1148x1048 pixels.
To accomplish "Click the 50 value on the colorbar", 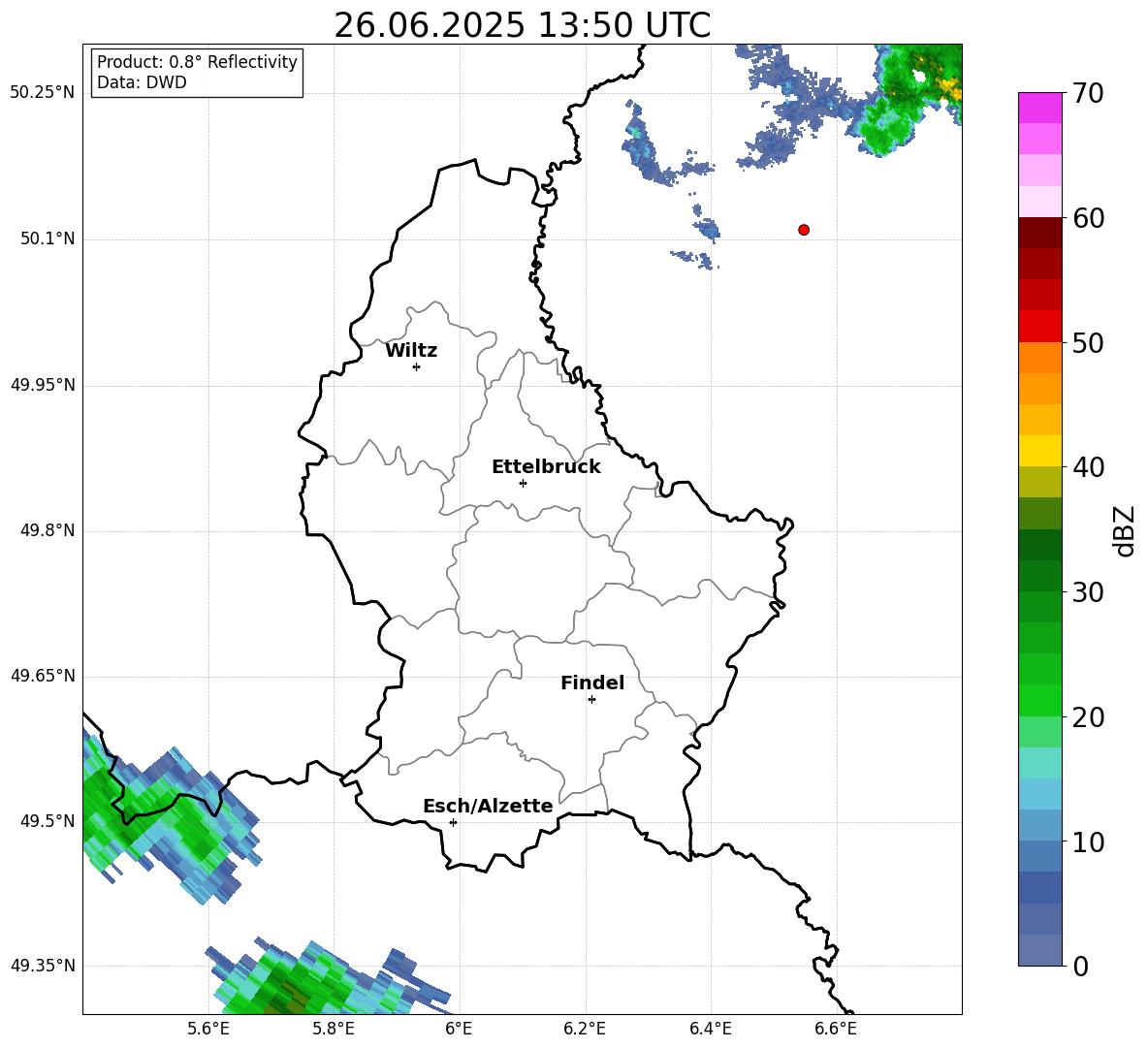I will coord(1088,343).
